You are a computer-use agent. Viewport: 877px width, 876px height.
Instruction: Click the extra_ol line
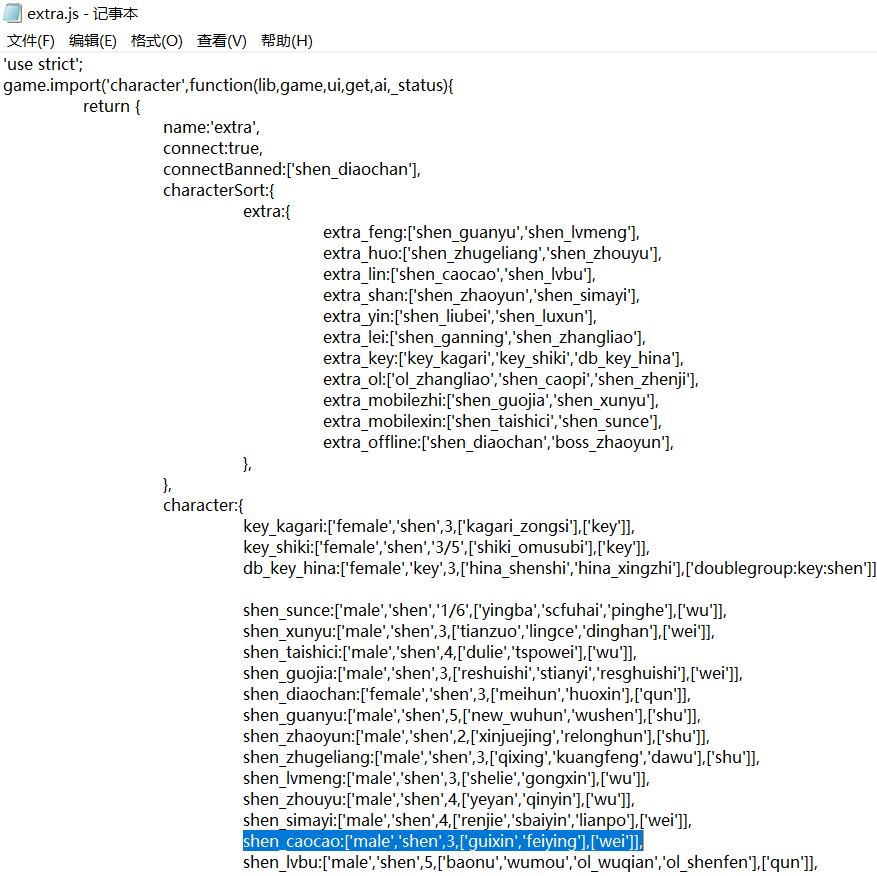[511, 379]
